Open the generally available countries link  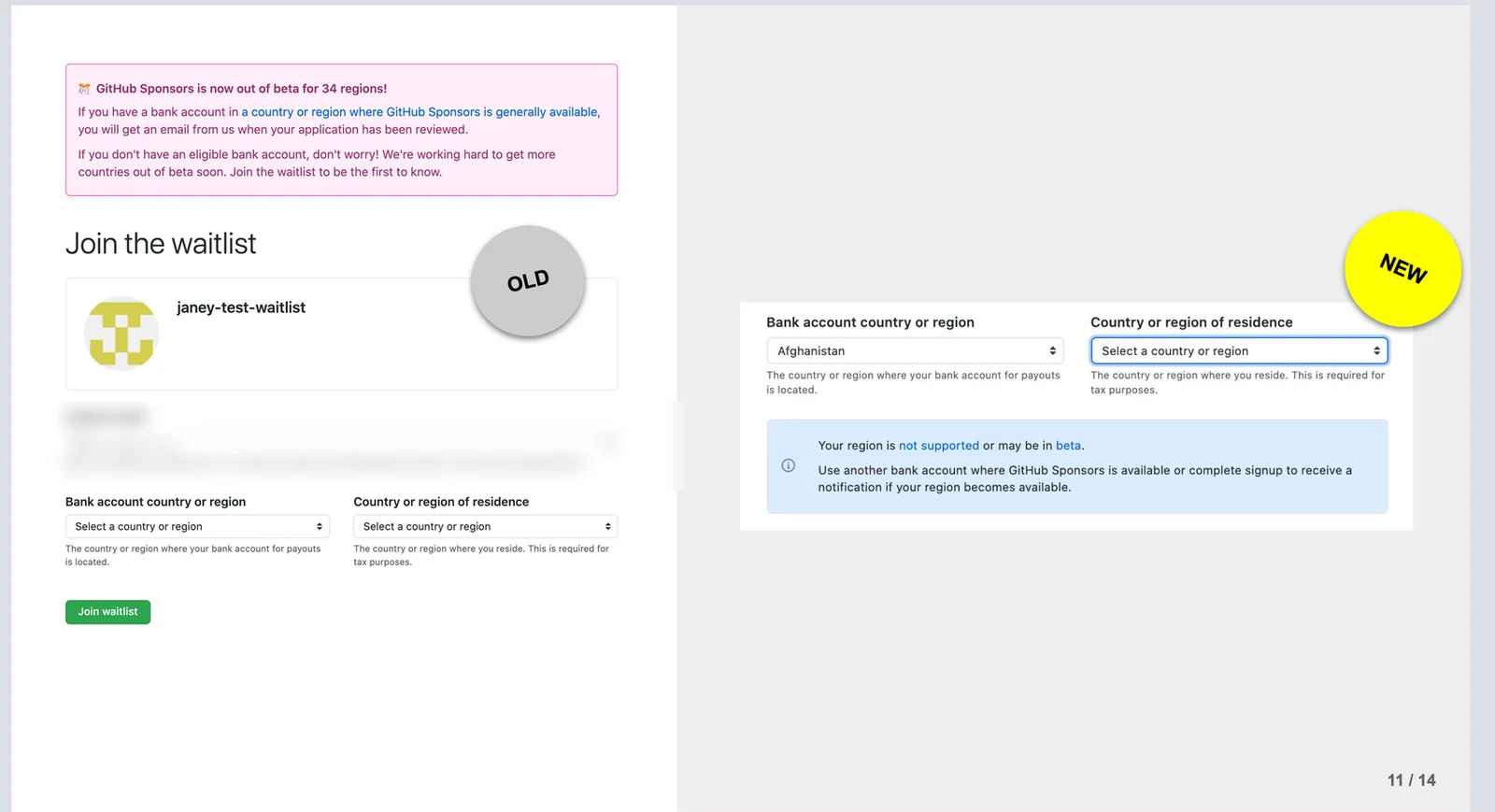420,112
